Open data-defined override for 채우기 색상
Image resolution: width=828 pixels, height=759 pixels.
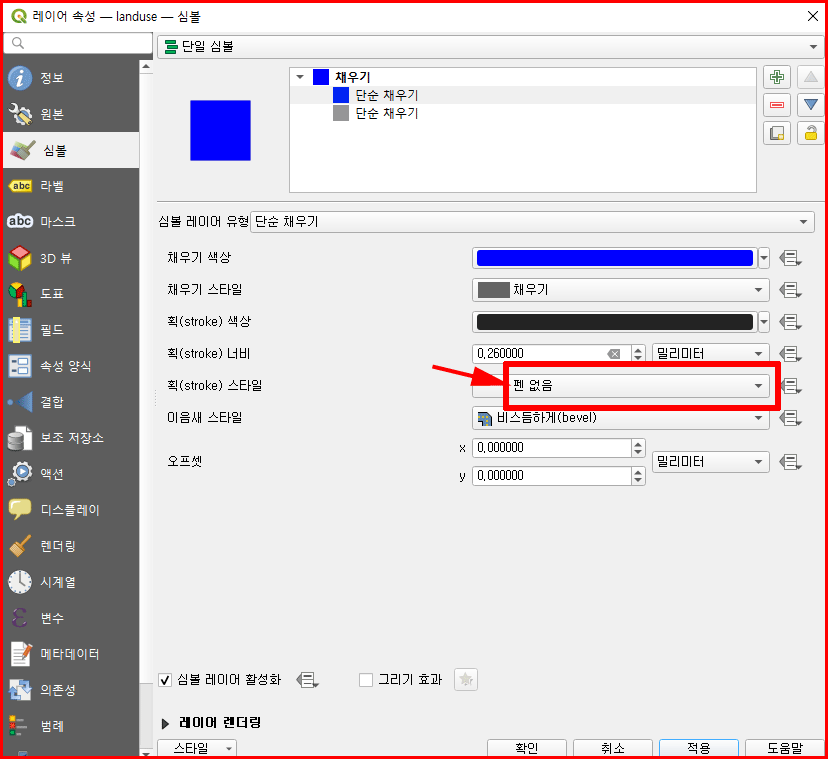(791, 258)
